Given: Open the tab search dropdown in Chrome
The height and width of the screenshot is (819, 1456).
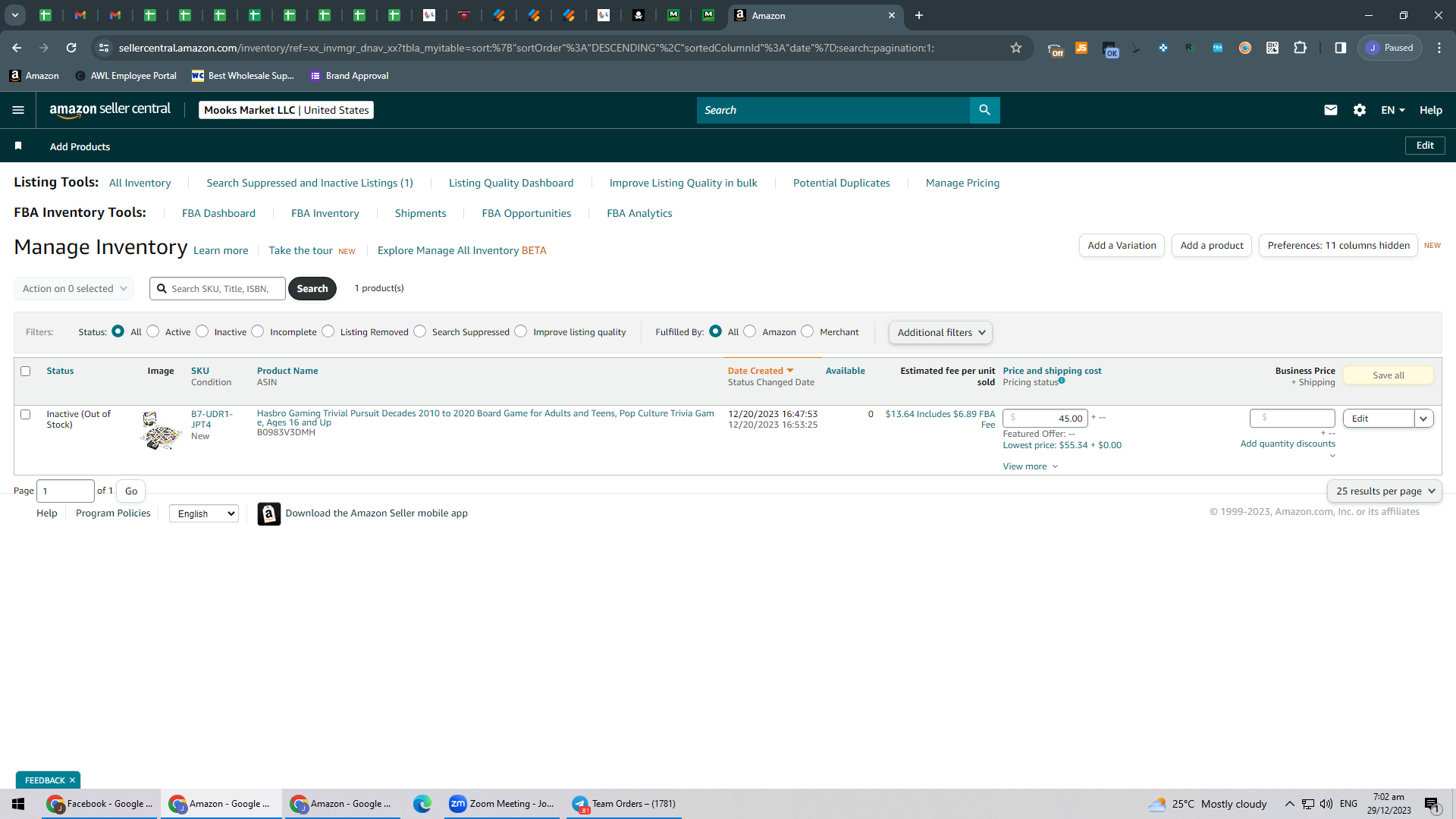Looking at the screenshot, I should (x=15, y=15).
